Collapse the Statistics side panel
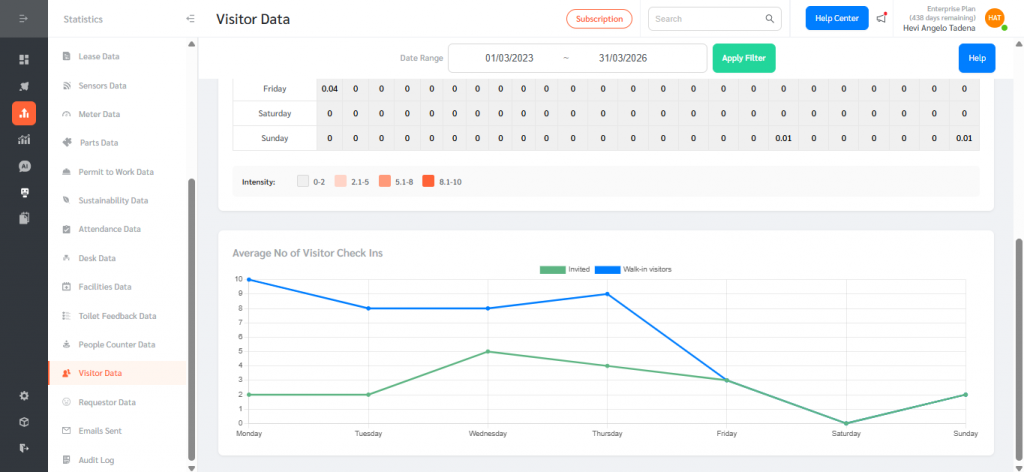The height and width of the screenshot is (472, 1024). [x=190, y=19]
